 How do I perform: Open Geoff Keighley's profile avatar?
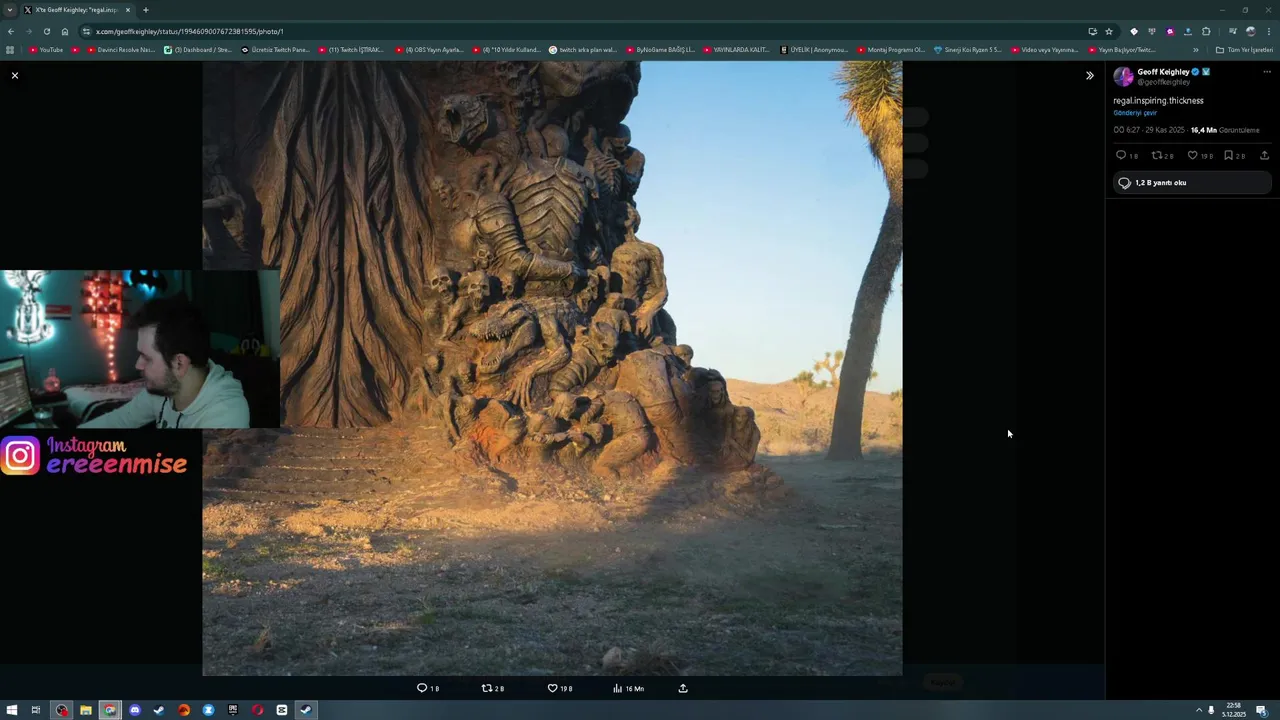coord(1123,76)
